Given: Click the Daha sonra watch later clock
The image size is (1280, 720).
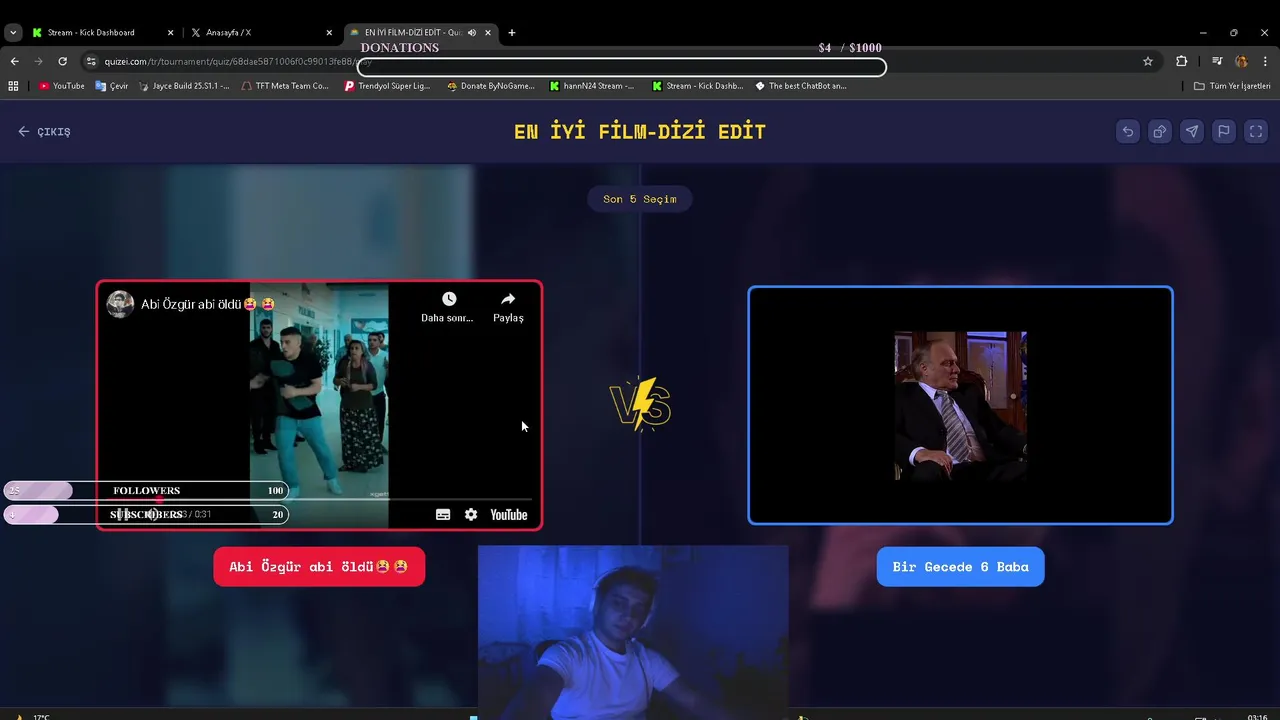Looking at the screenshot, I should (x=448, y=307).
